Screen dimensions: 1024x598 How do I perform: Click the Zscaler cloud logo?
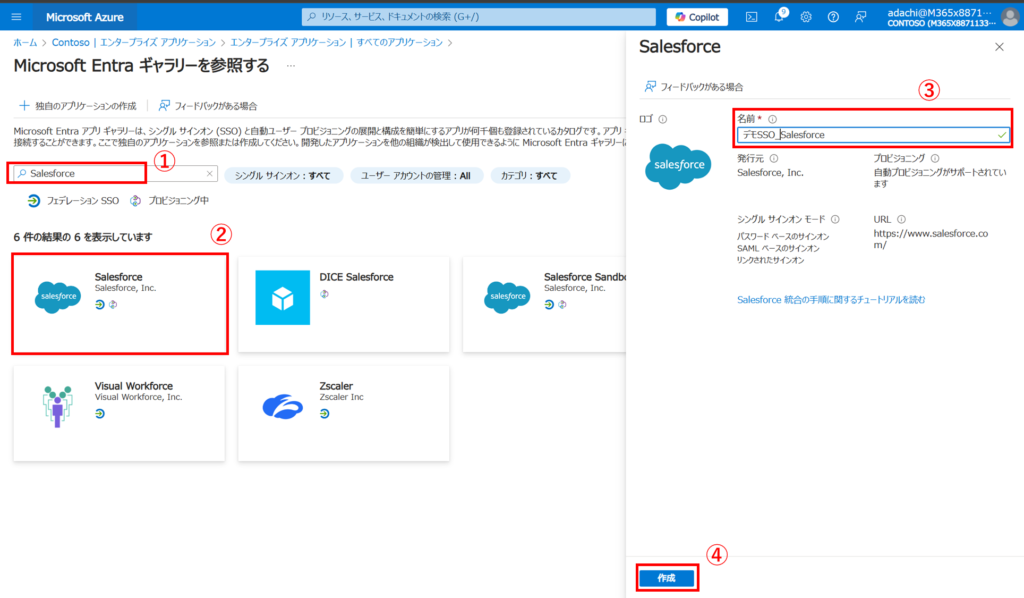(x=283, y=406)
